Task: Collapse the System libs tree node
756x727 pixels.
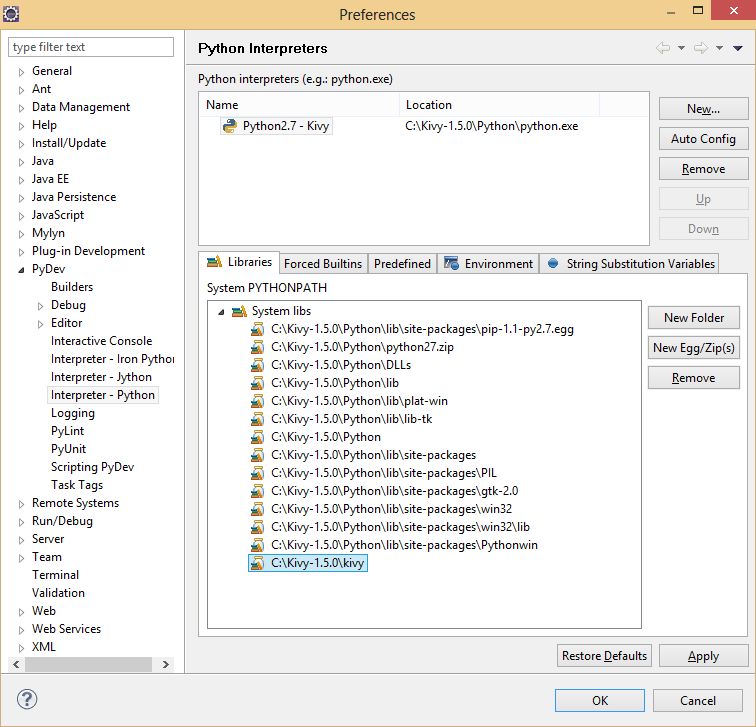Action: tap(221, 312)
